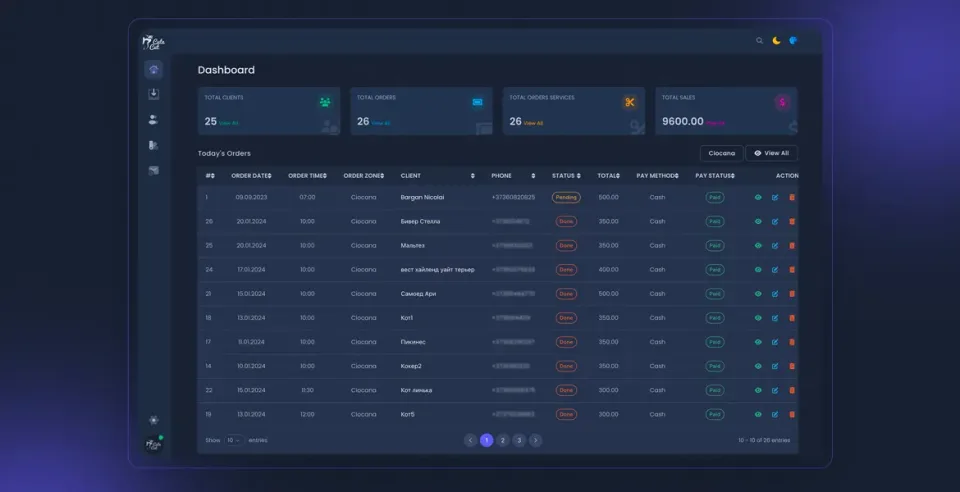Delete the Пикинес order

(792, 342)
